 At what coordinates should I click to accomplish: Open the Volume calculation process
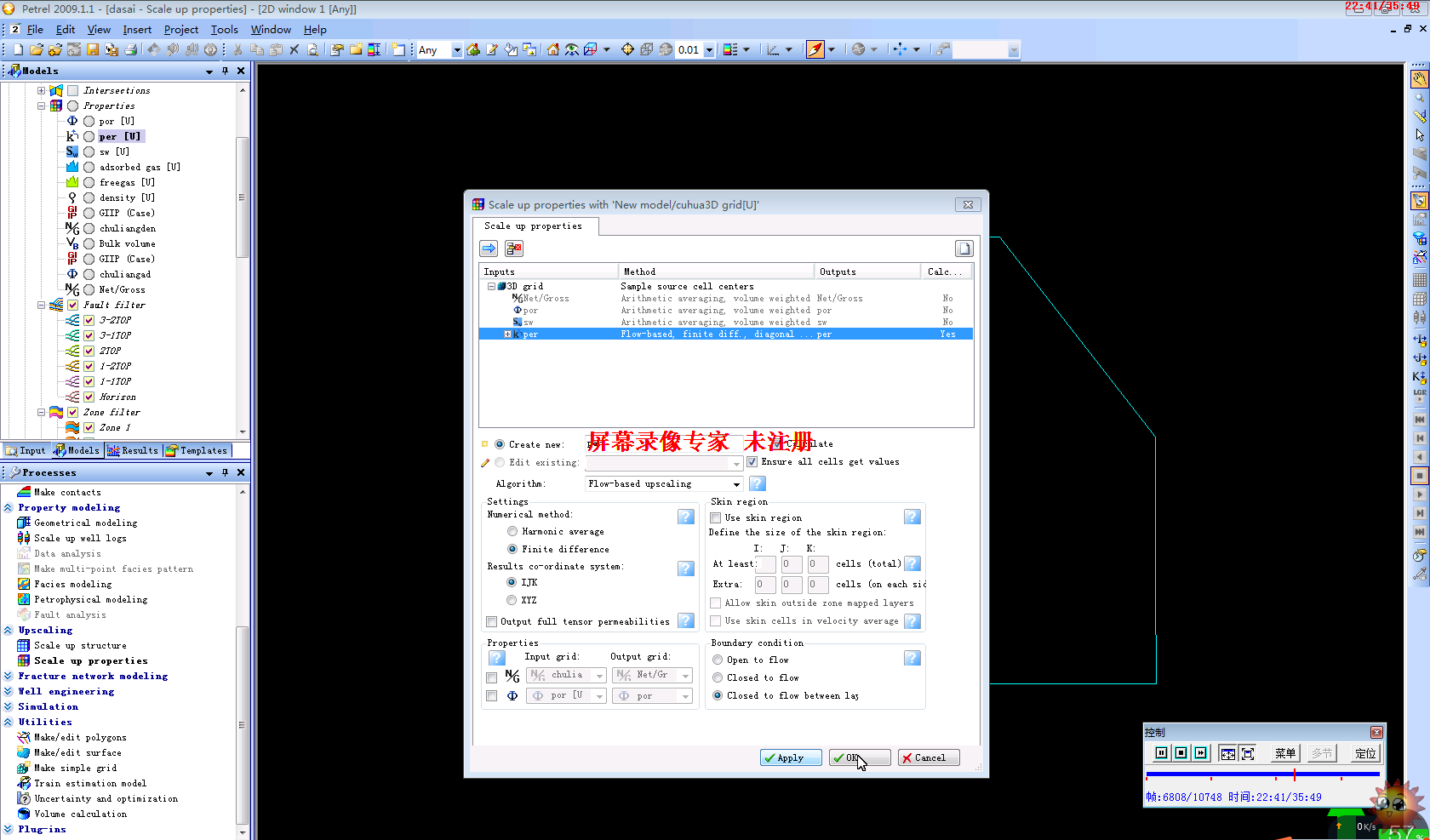(80, 814)
